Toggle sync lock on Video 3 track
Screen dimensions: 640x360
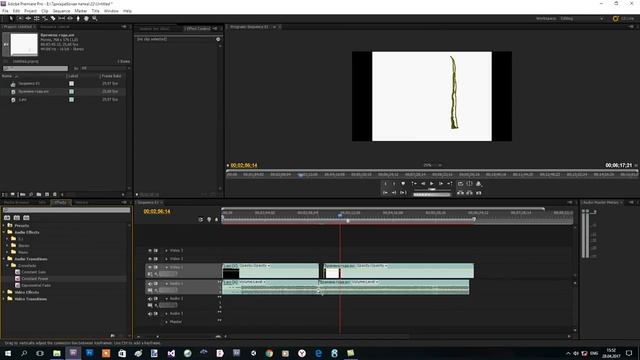click(x=156, y=251)
